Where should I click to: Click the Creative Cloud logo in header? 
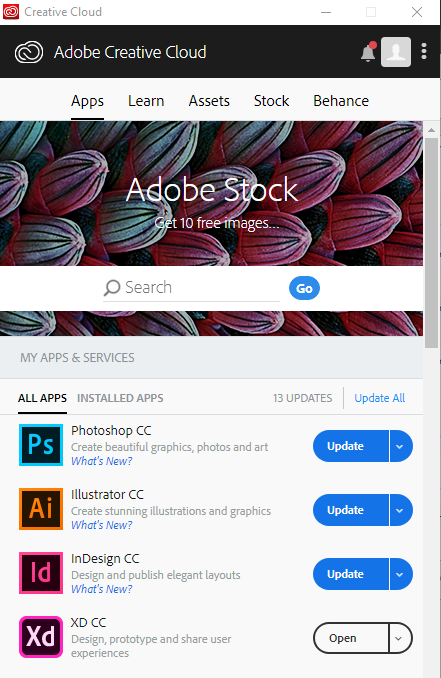point(29,52)
